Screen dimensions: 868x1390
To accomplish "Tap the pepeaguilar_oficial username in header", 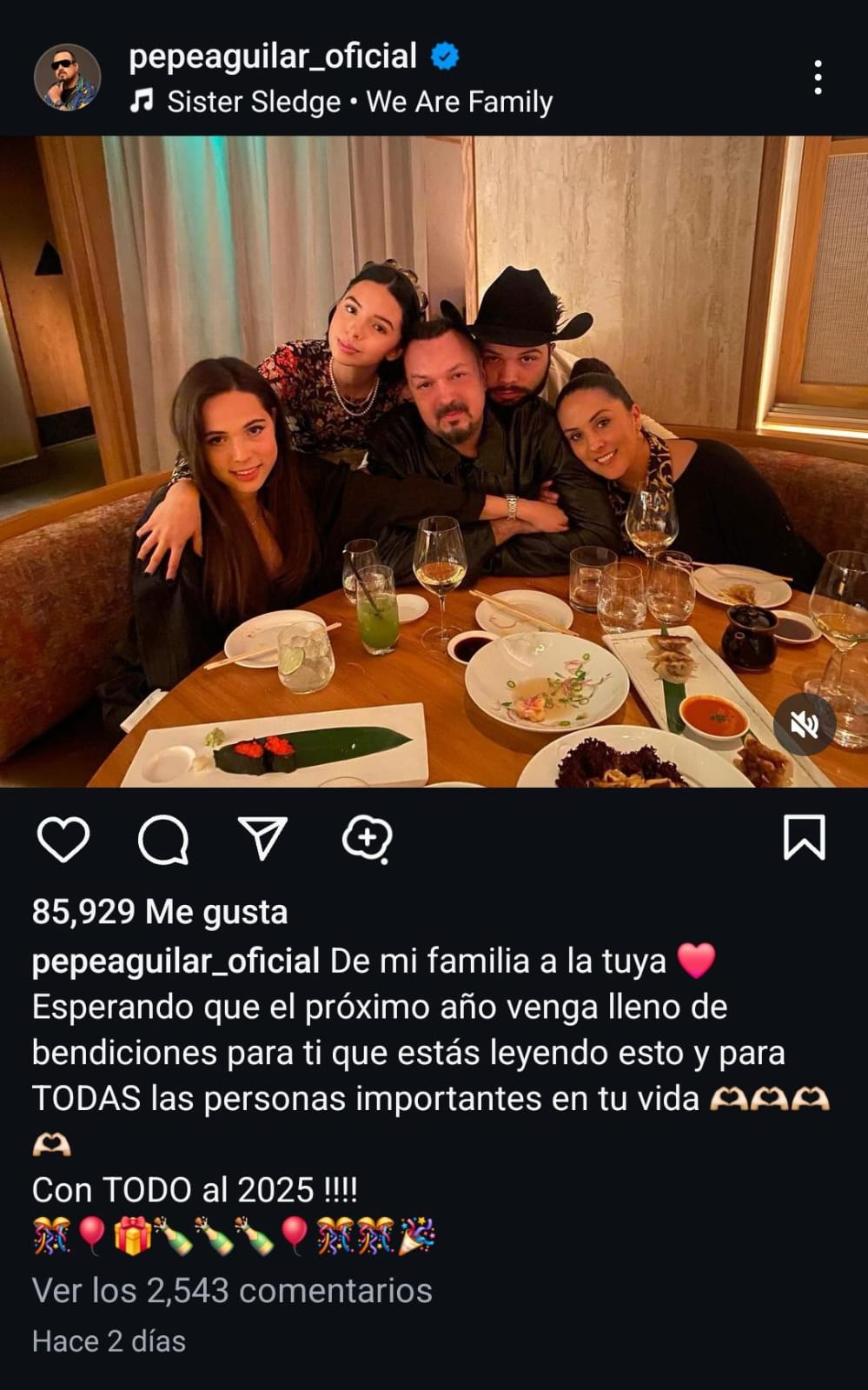I will pos(273,56).
